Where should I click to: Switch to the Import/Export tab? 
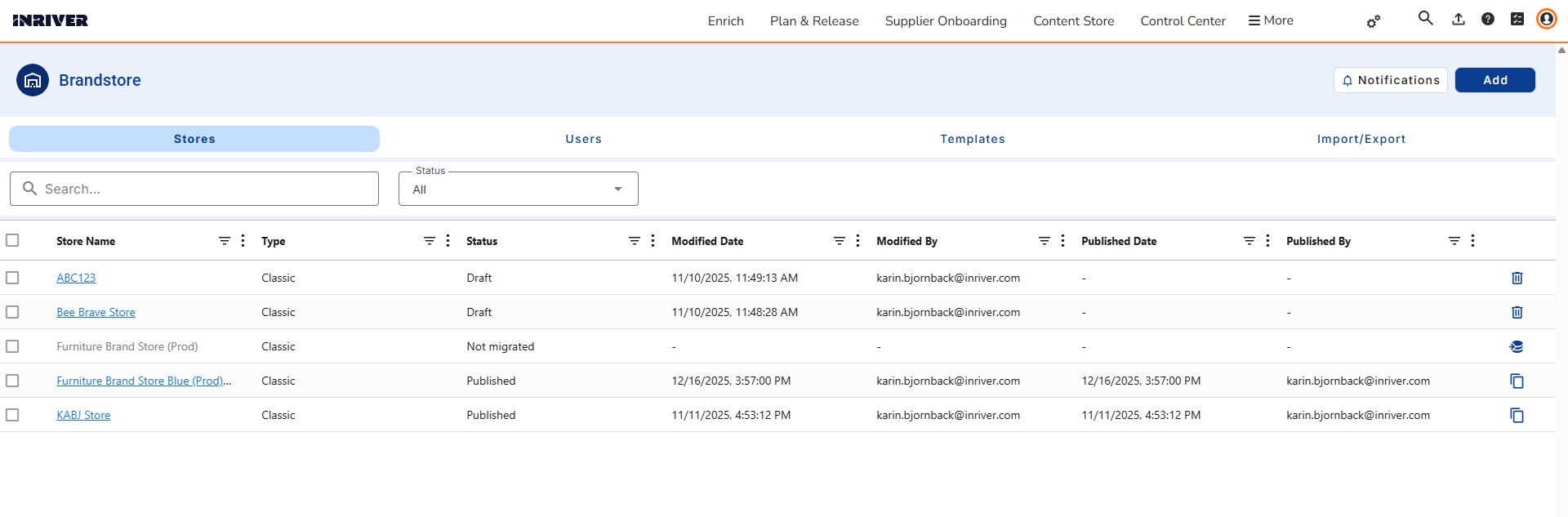click(1361, 139)
